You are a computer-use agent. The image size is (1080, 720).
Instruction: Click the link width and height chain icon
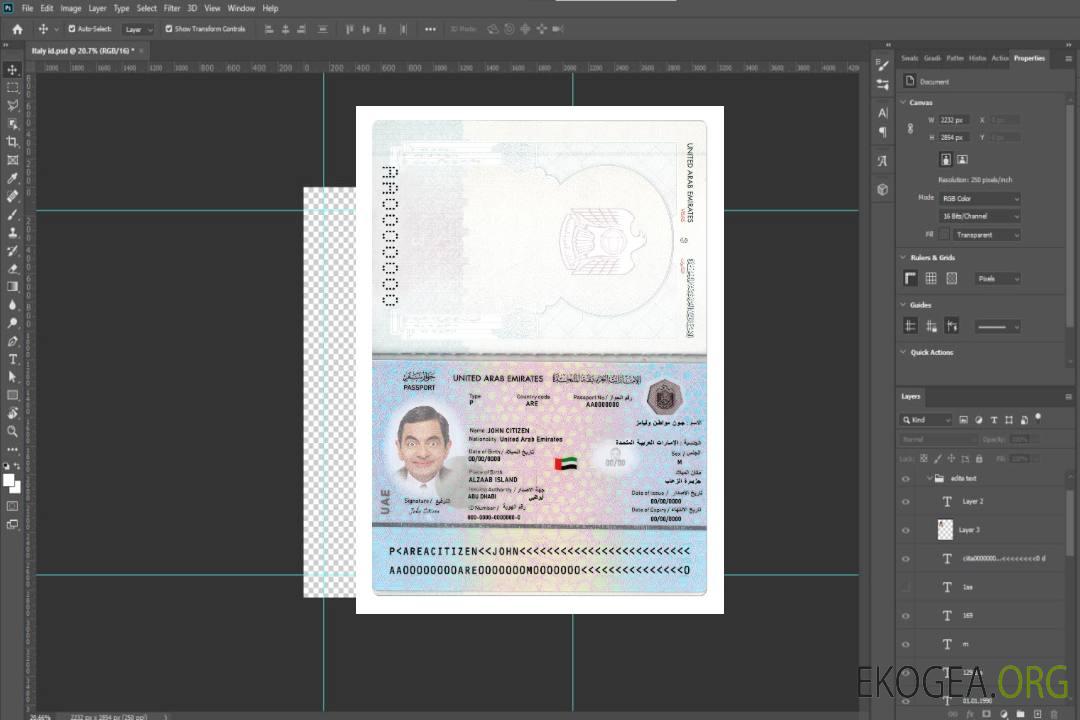click(x=911, y=129)
